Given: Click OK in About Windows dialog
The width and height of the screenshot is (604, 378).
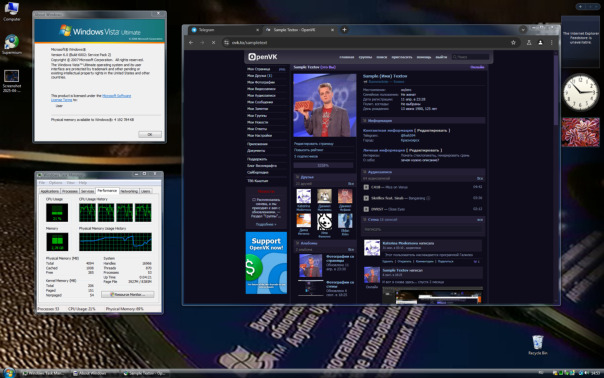Looking at the screenshot, I should point(150,134).
